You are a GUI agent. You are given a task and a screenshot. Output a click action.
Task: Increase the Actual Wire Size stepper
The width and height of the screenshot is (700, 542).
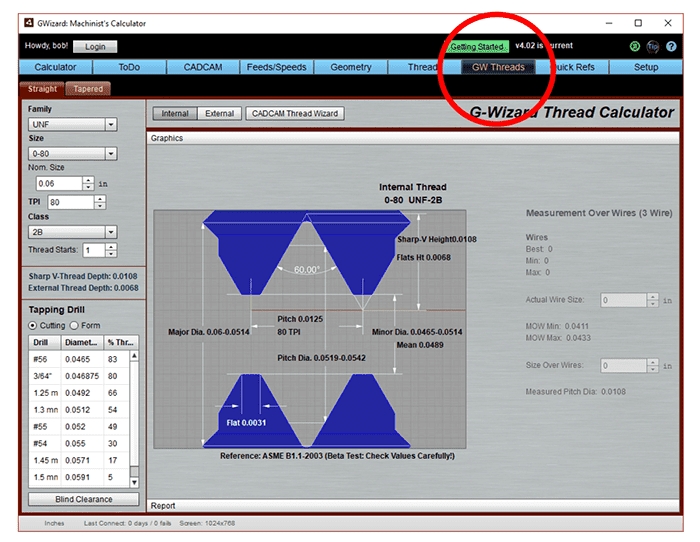click(x=653, y=296)
